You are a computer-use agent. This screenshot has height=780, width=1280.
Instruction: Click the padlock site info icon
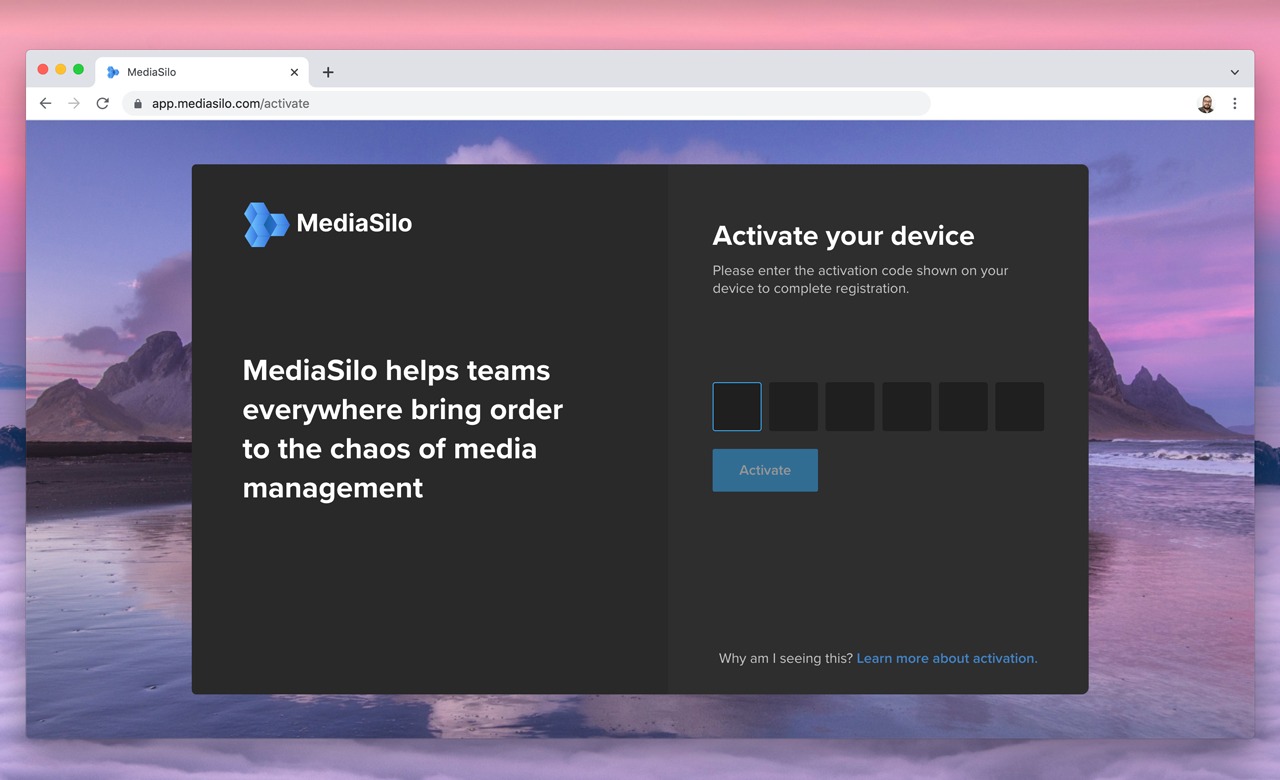[138, 103]
